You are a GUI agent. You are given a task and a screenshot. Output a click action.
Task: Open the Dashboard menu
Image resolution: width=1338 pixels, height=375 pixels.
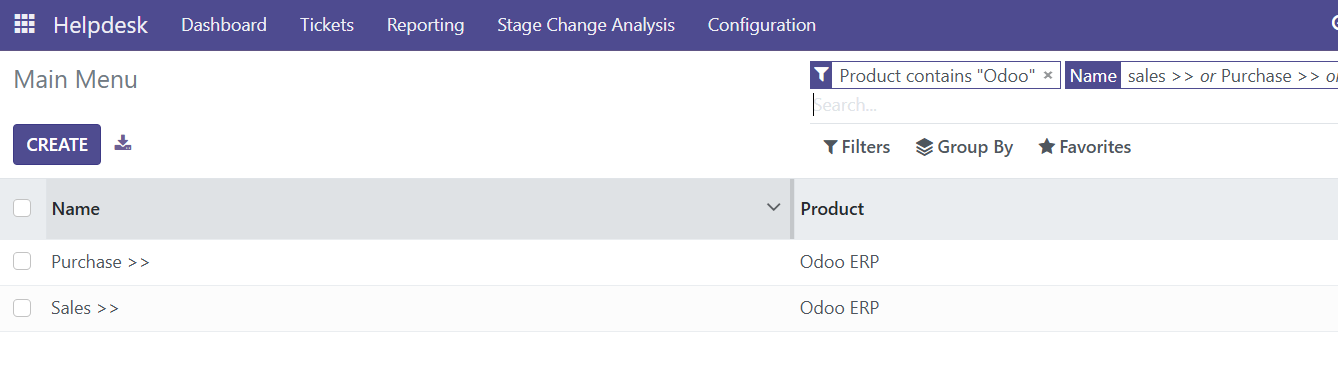click(224, 25)
